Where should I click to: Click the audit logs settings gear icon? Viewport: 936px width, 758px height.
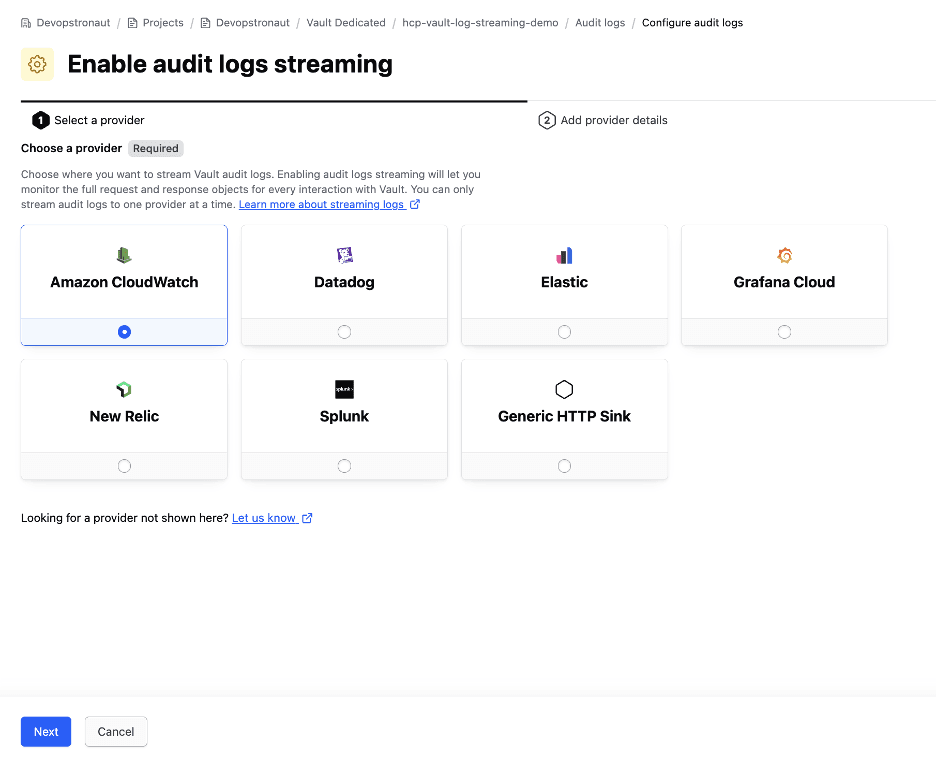pos(37,64)
